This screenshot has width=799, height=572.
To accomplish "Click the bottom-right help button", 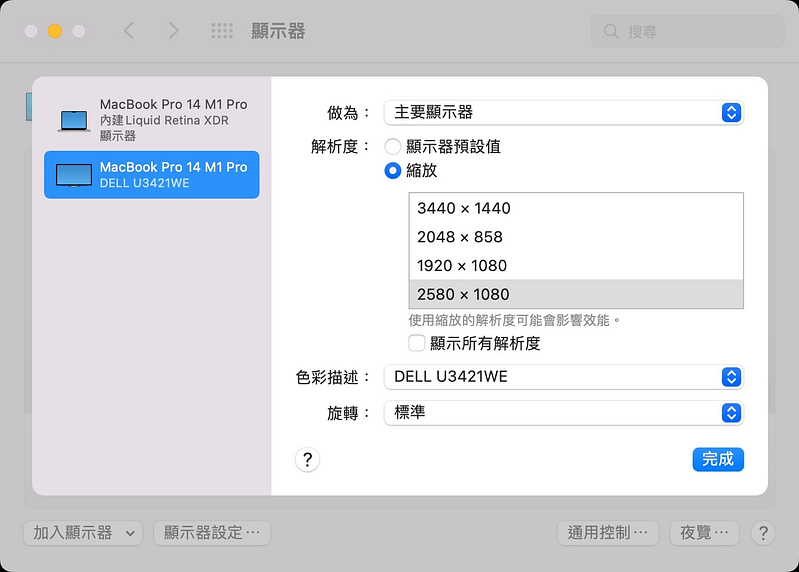I will [x=762, y=533].
